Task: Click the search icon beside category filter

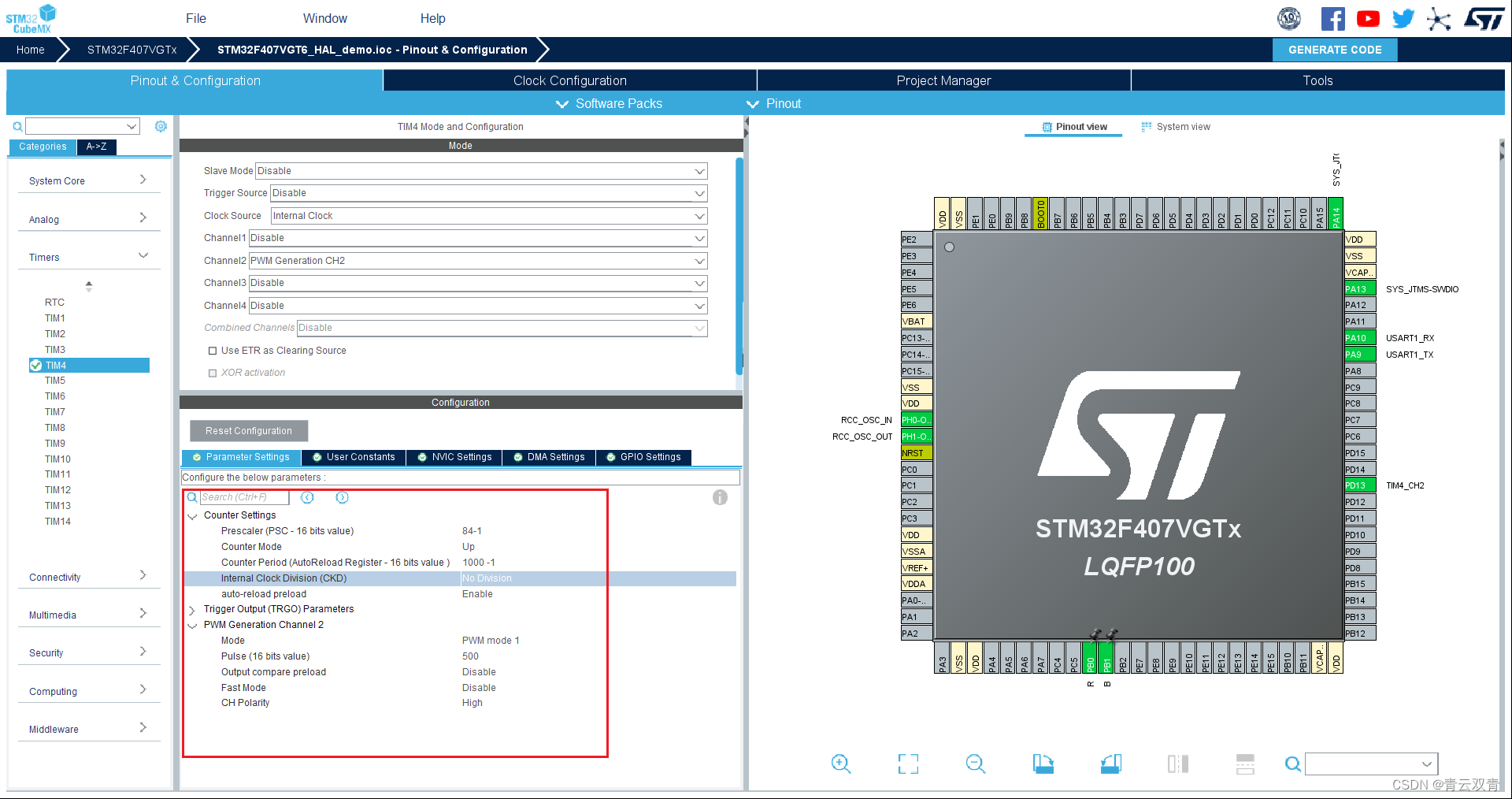Action: [17, 126]
